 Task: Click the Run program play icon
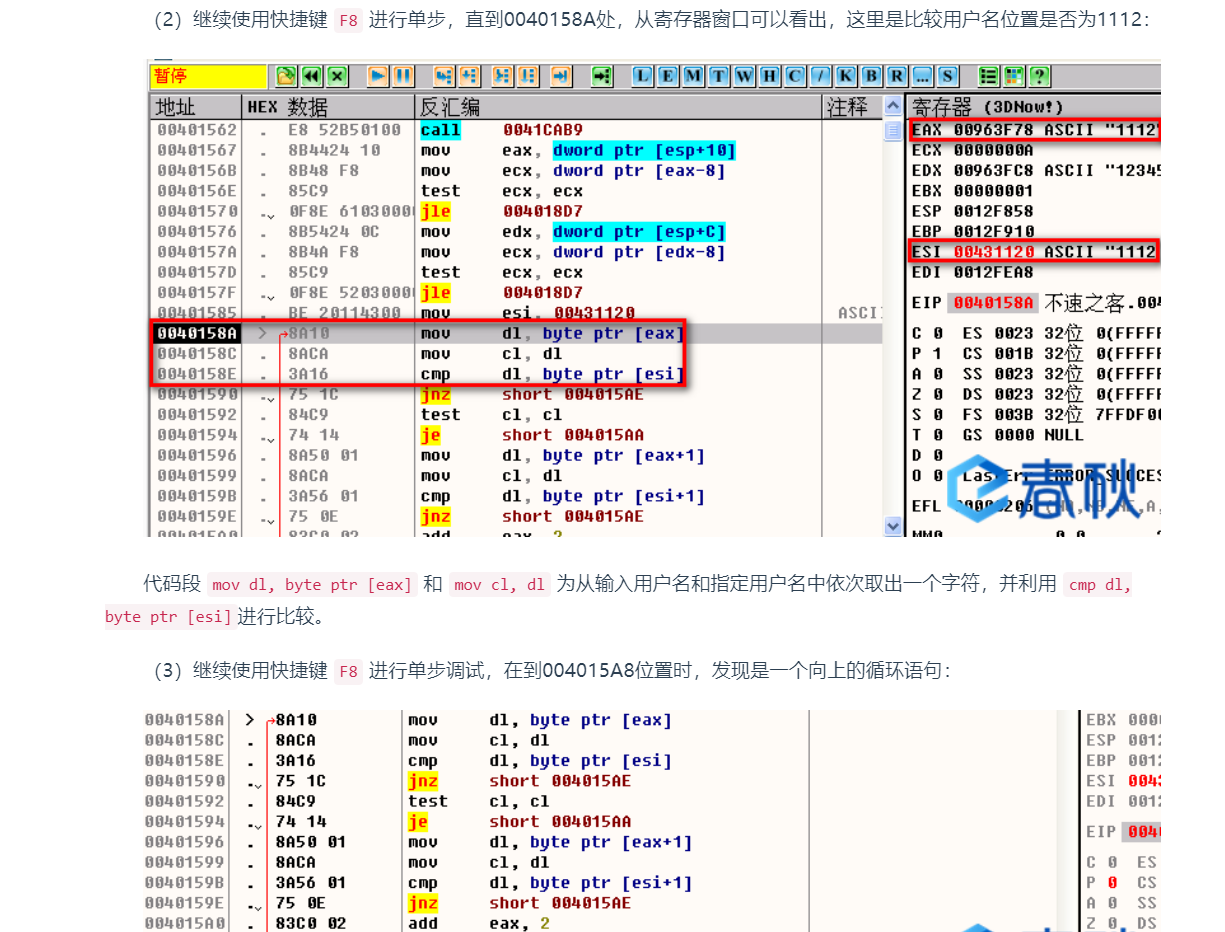coord(378,76)
